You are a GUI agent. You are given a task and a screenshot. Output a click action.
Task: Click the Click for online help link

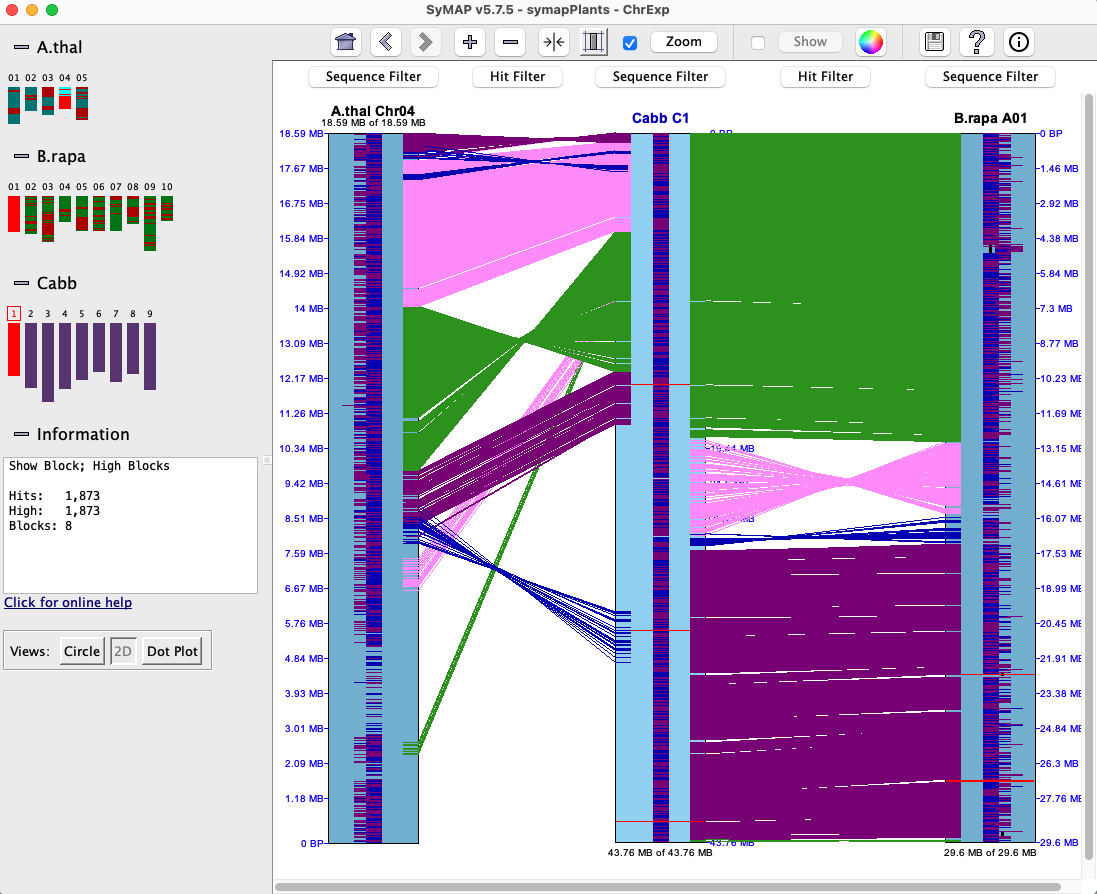click(x=68, y=603)
